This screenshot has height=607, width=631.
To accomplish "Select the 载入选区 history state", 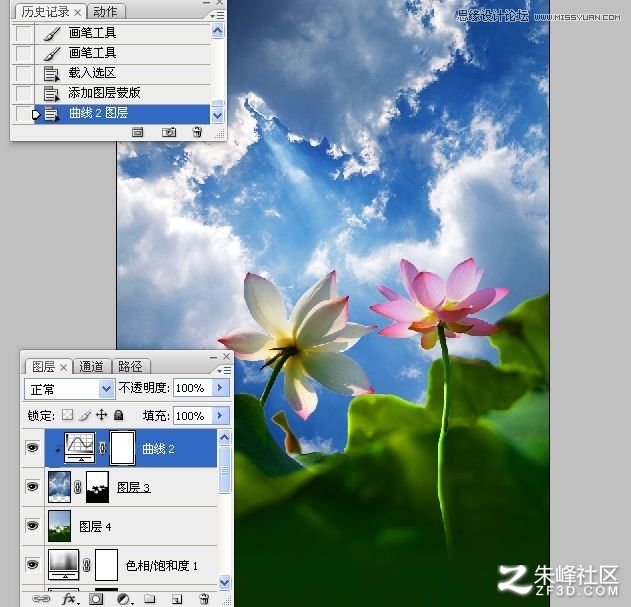I will pos(122,73).
